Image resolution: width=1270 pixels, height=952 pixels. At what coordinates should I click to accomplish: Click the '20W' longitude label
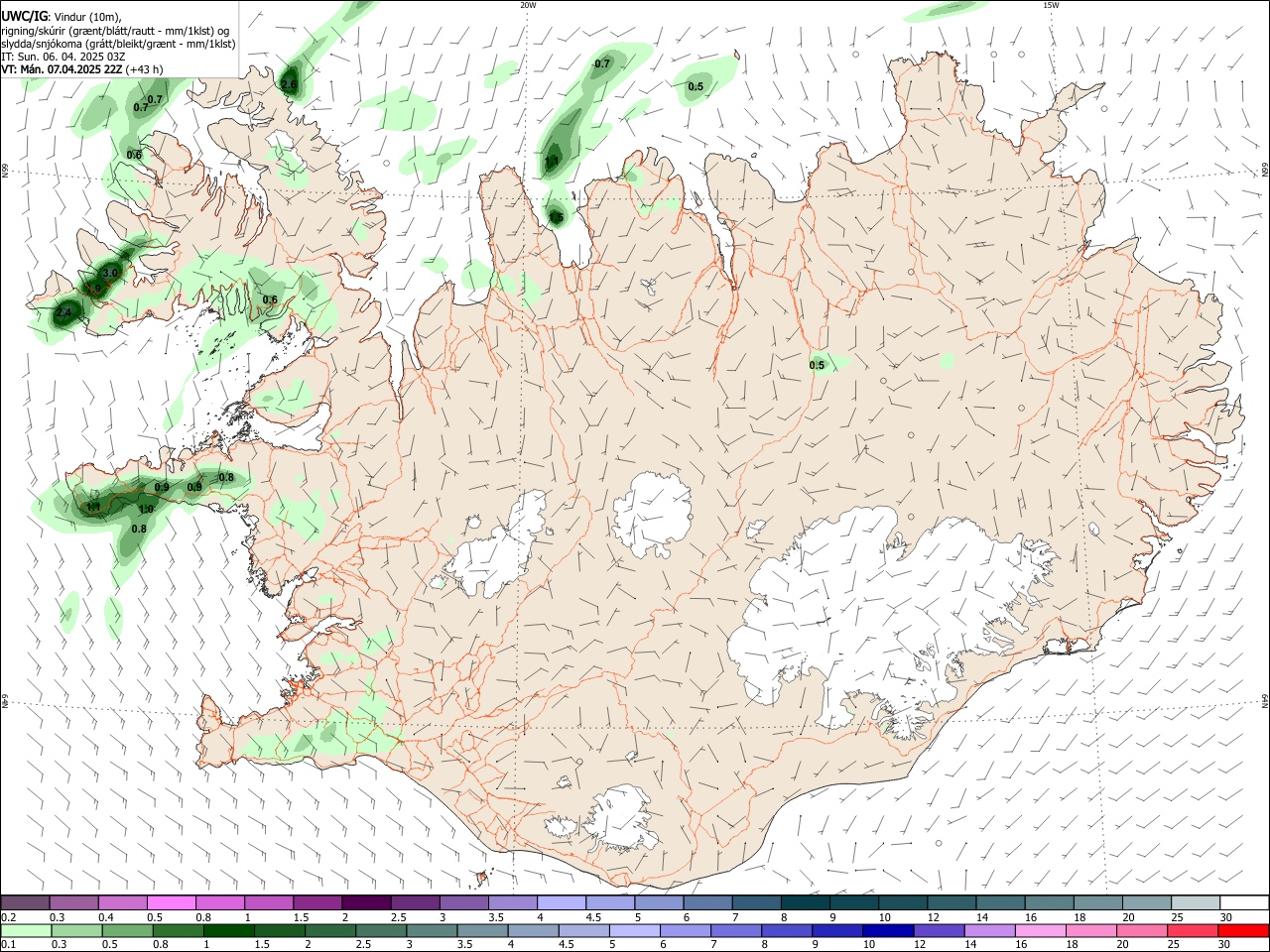[x=528, y=5]
